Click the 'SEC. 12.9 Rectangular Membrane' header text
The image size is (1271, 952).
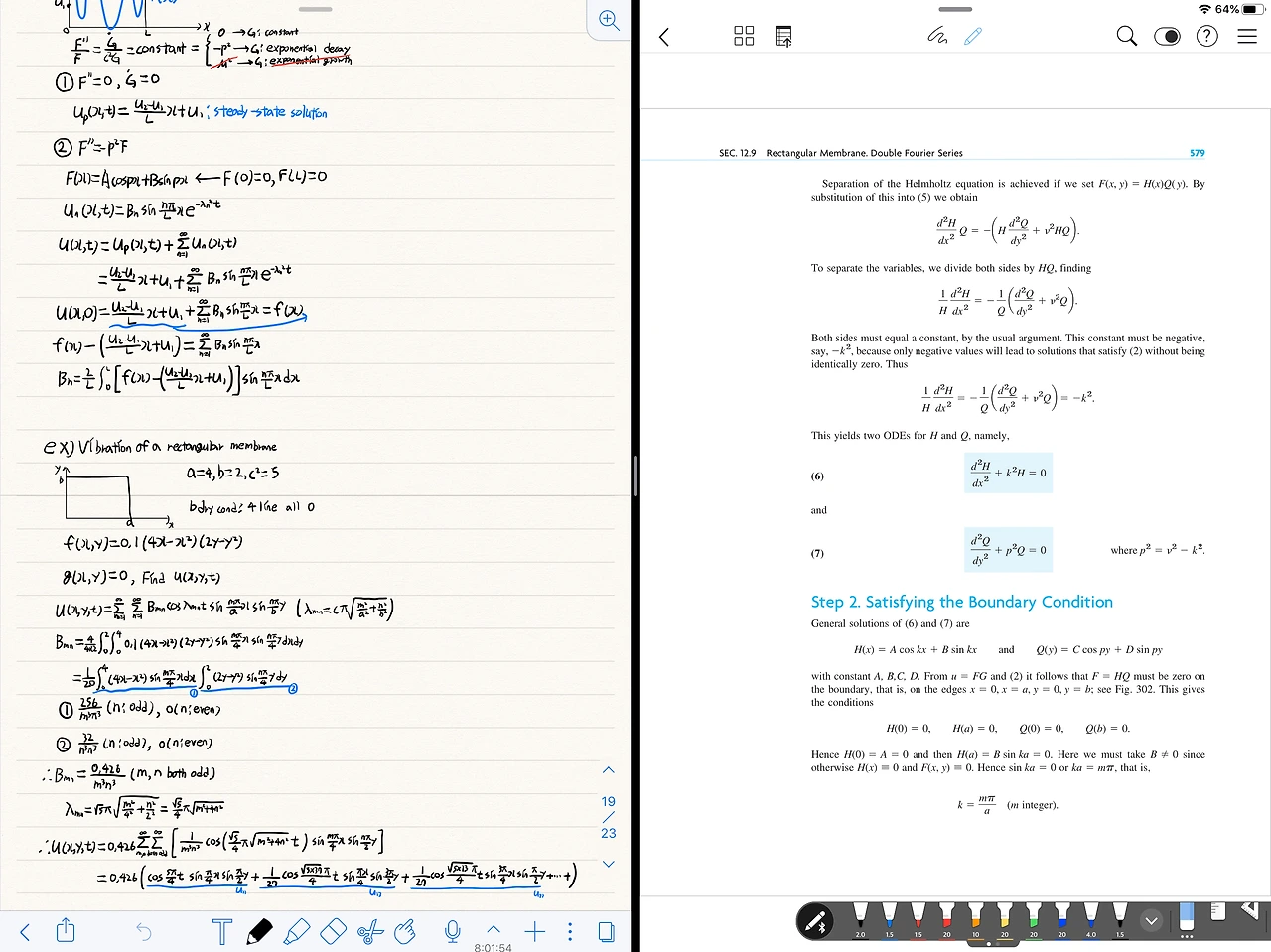tap(841, 153)
